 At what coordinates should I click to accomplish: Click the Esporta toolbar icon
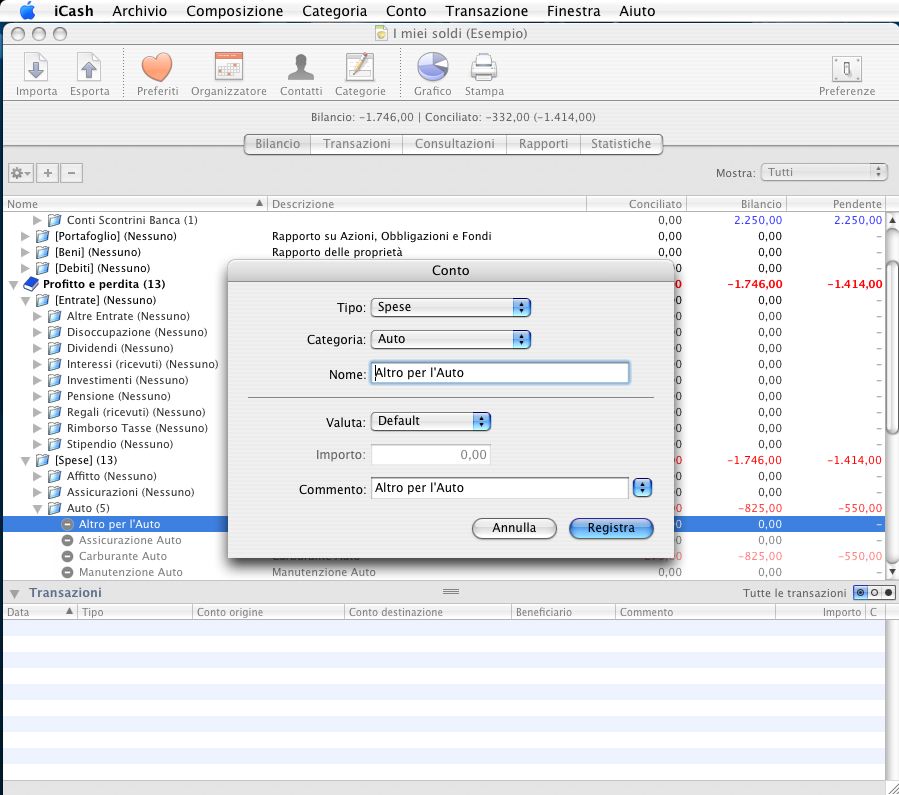click(89, 69)
